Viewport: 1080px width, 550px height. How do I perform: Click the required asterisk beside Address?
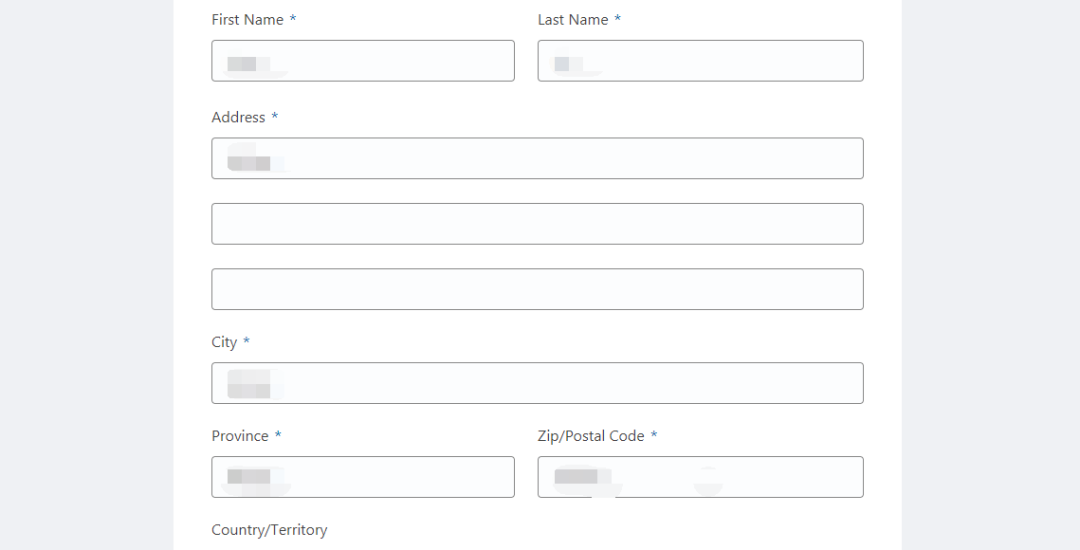[x=275, y=117]
